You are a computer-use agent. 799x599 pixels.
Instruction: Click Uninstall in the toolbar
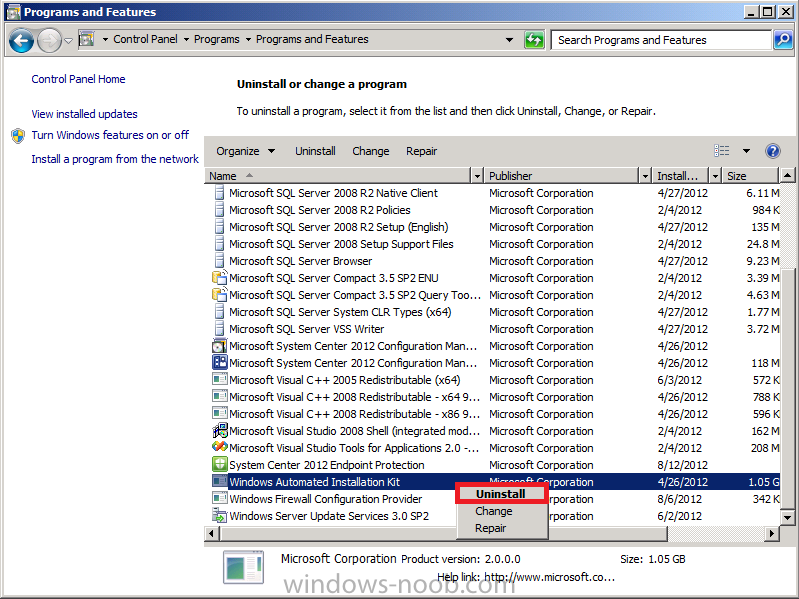coord(315,151)
